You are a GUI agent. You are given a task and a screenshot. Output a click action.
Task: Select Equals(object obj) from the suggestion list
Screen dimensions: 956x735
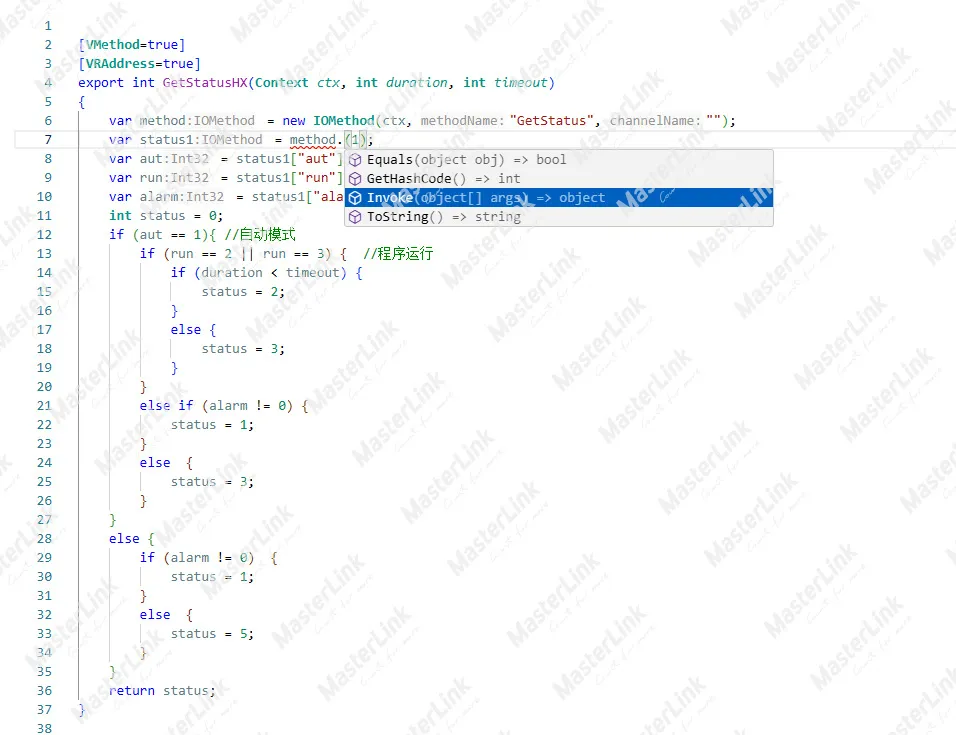point(466,160)
